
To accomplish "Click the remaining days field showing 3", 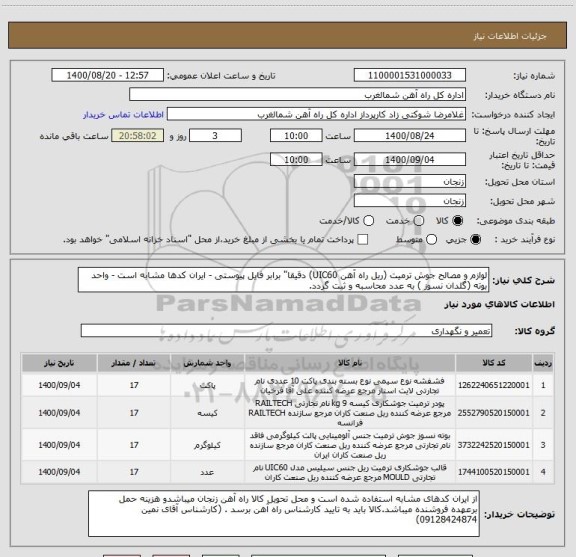I will click(x=215, y=136).
